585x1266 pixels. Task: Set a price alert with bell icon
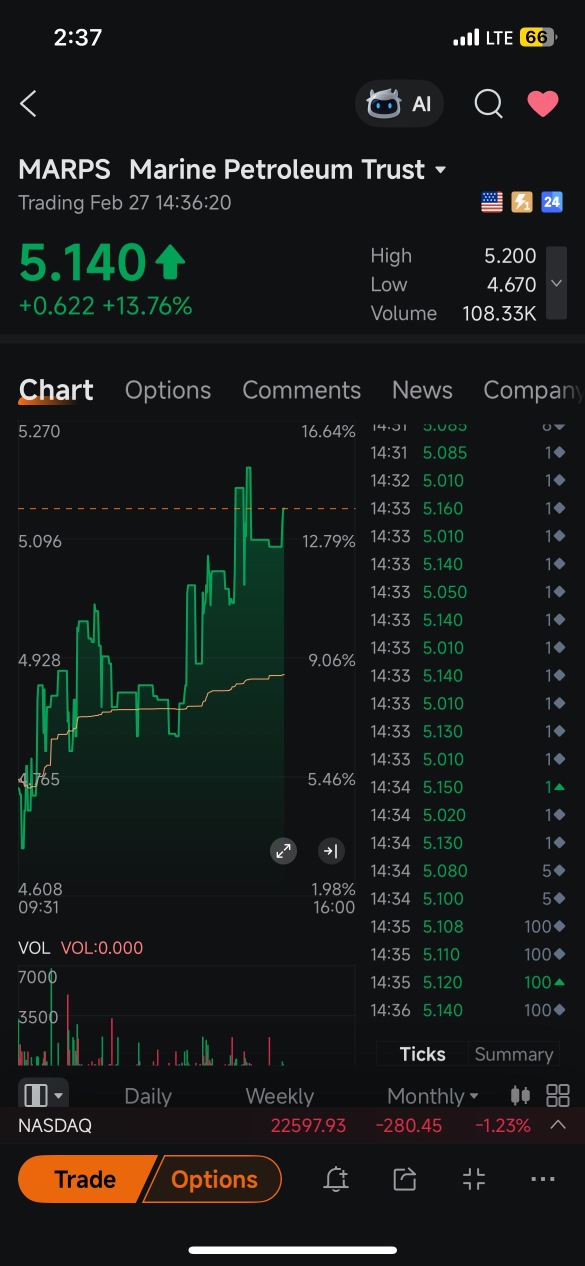coord(336,1180)
